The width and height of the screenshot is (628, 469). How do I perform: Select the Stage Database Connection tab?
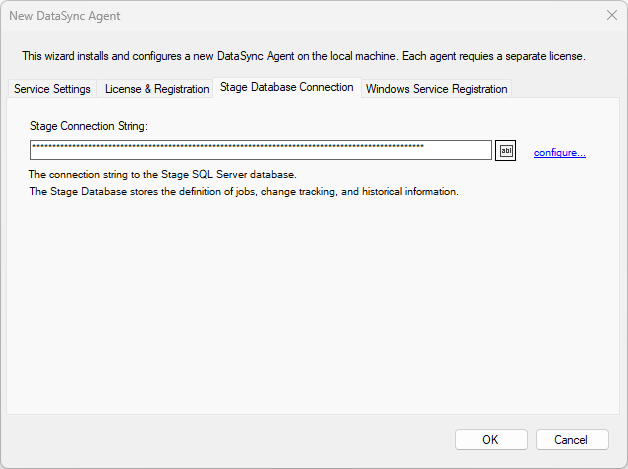(286, 88)
